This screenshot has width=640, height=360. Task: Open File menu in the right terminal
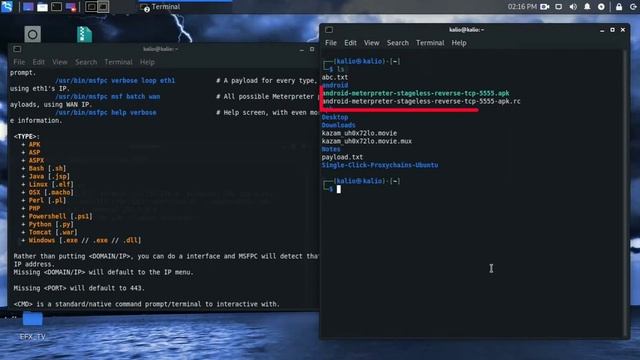[x=331, y=43]
